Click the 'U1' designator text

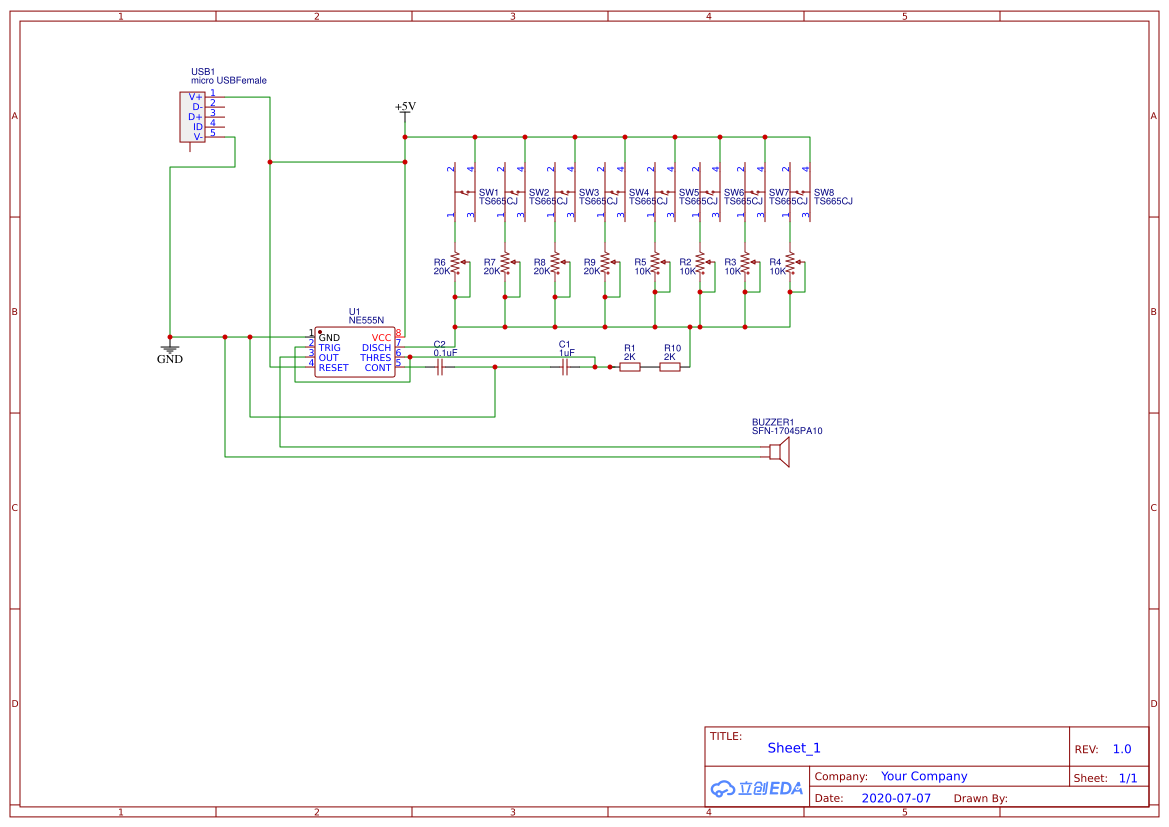click(354, 312)
